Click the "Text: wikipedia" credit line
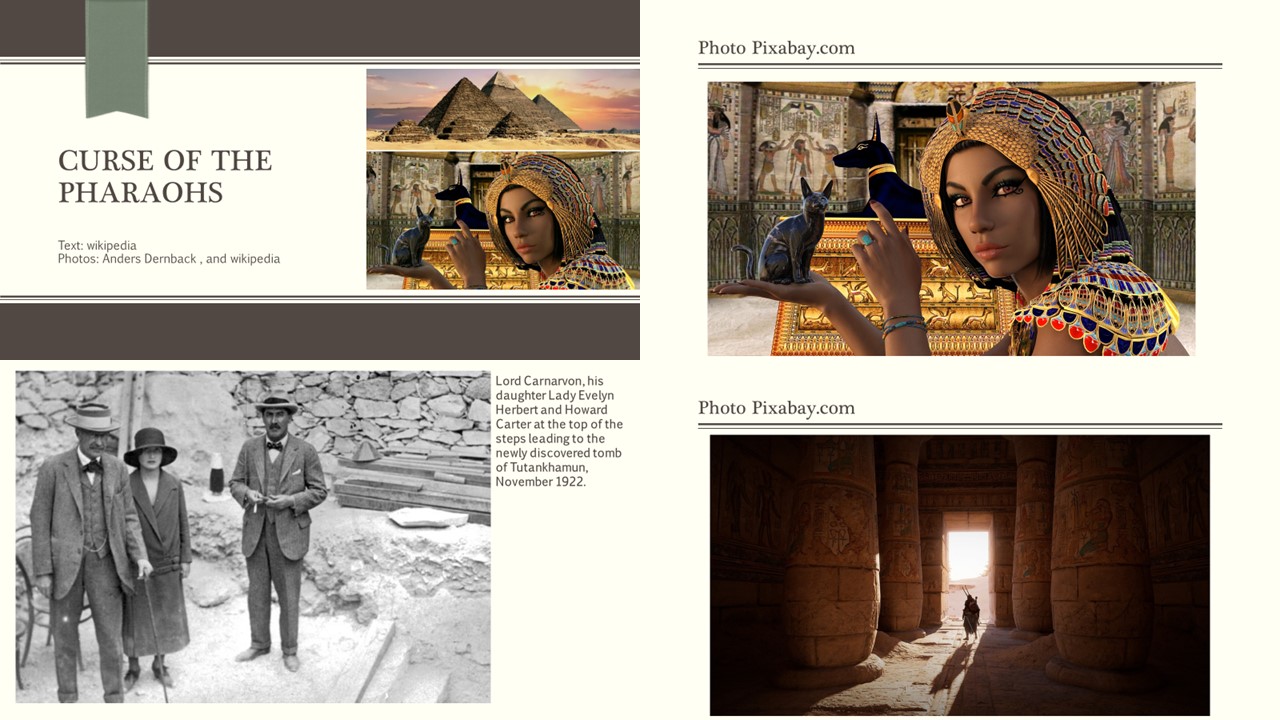Viewport: 1280px width, 720px height. [97, 245]
